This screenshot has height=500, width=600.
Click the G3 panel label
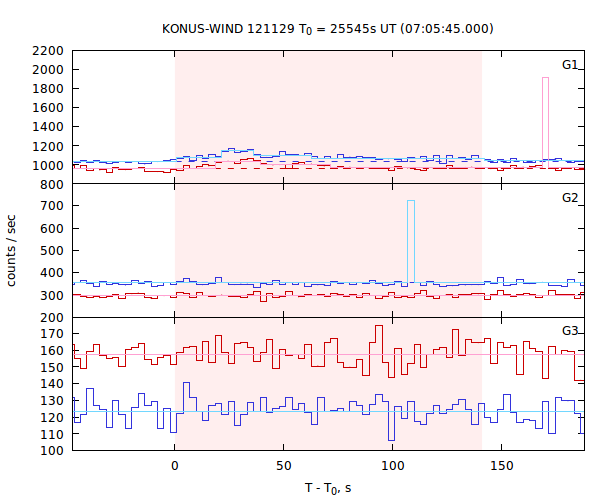(570, 331)
